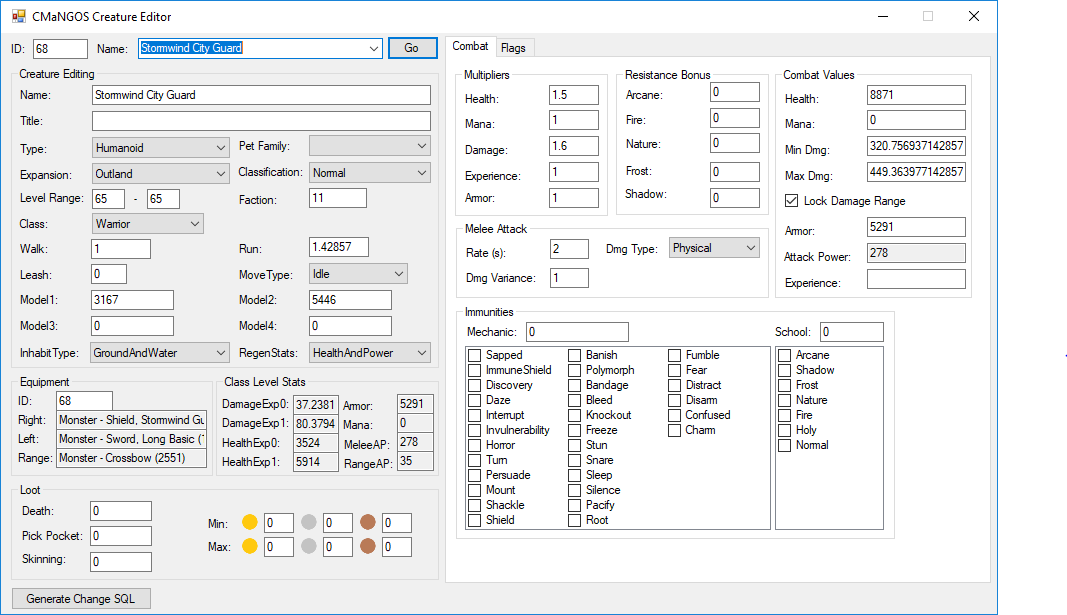Check the Polymorph immunity box
The width and height of the screenshot is (1067, 615).
[x=575, y=370]
